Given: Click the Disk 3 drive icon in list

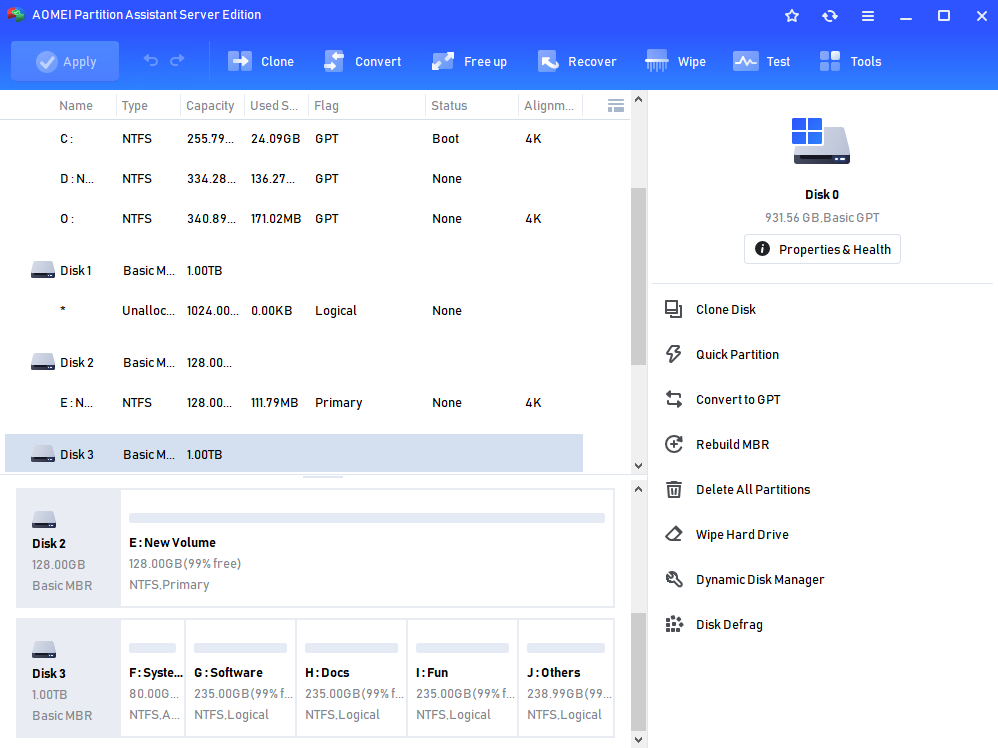Looking at the screenshot, I should point(43,454).
